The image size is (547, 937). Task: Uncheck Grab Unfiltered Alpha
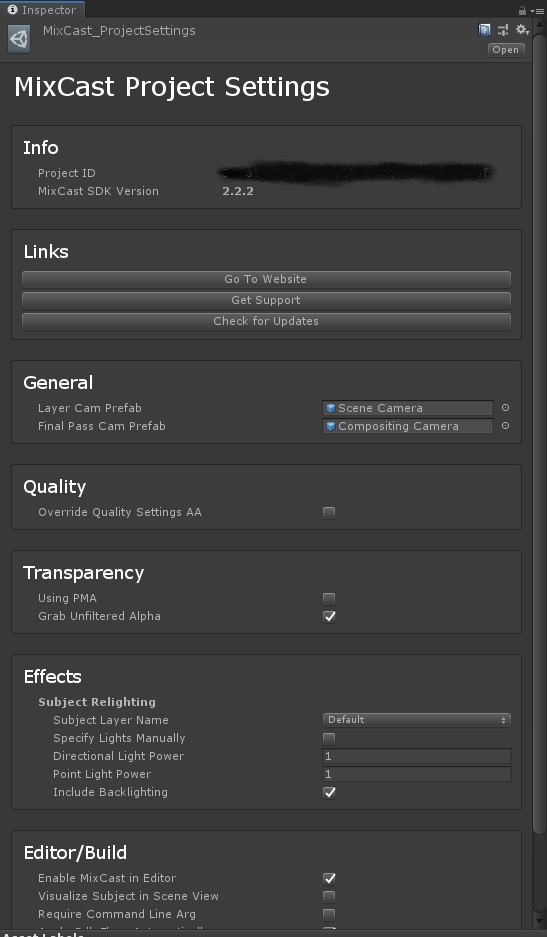329,616
